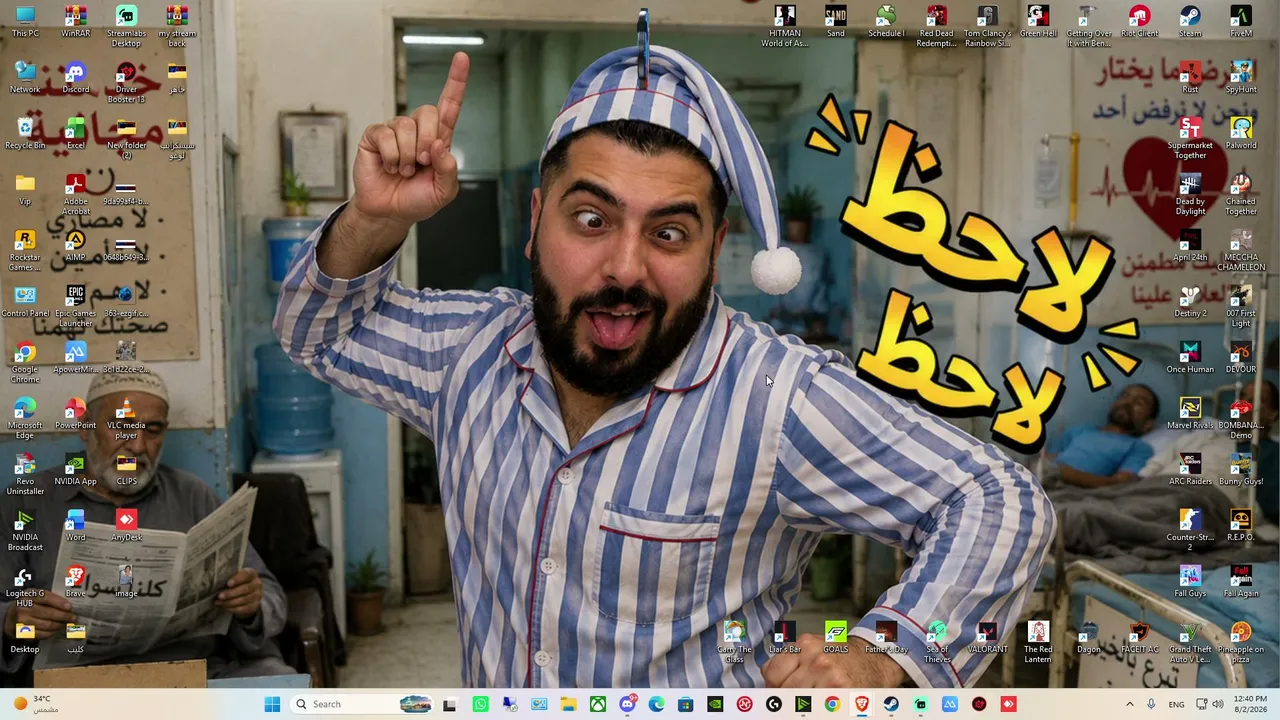Open the Windows Start menu
The height and width of the screenshot is (720, 1280).
point(272,704)
